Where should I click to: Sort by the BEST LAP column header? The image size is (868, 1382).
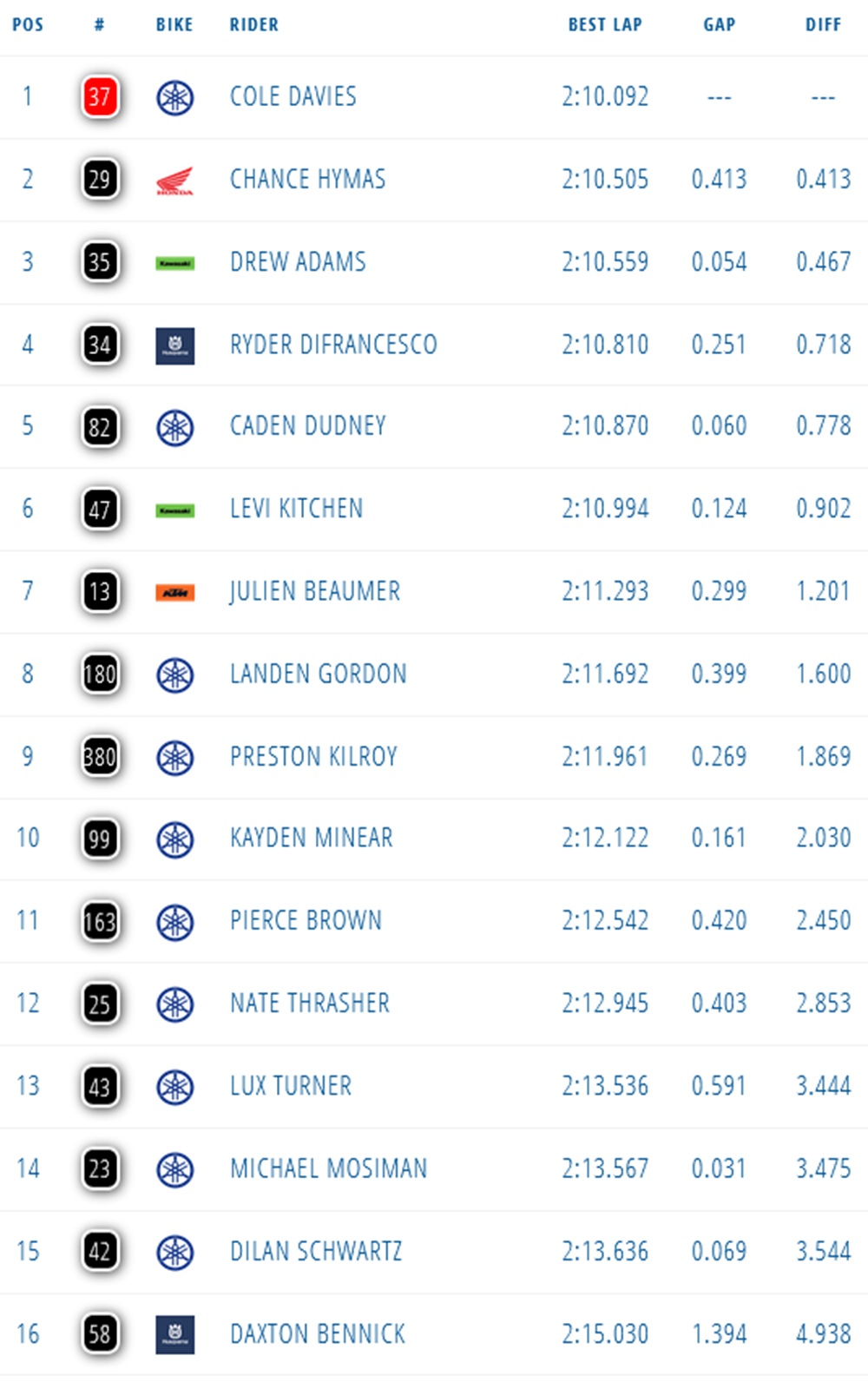[x=605, y=24]
